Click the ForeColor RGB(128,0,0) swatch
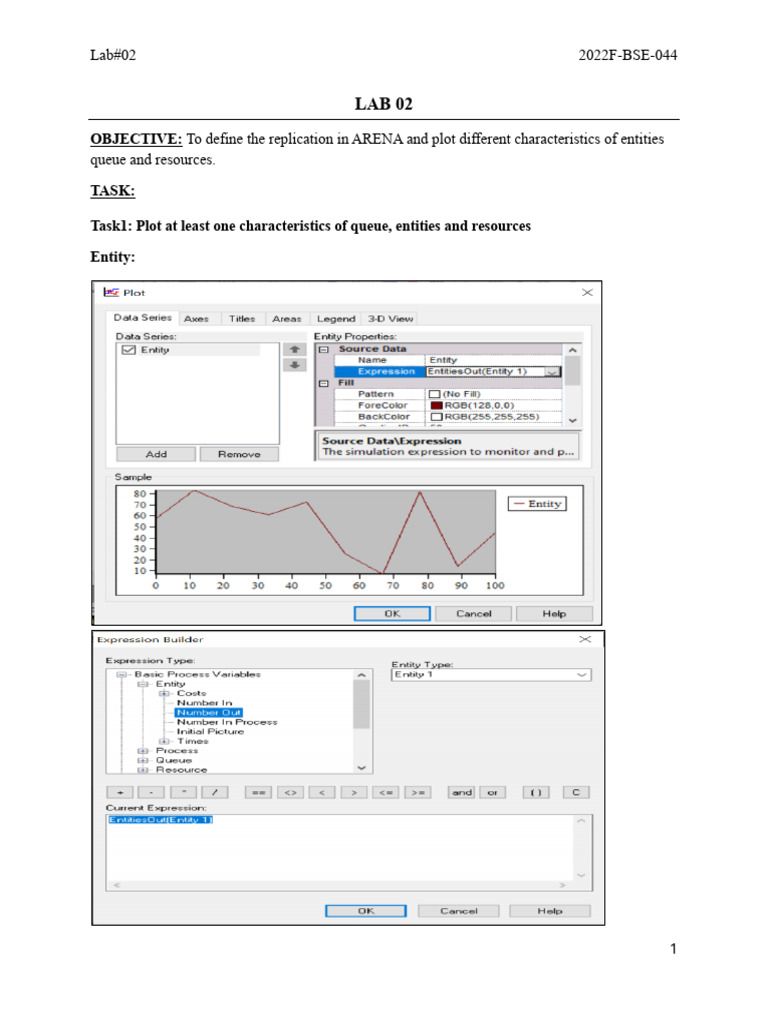 point(436,406)
